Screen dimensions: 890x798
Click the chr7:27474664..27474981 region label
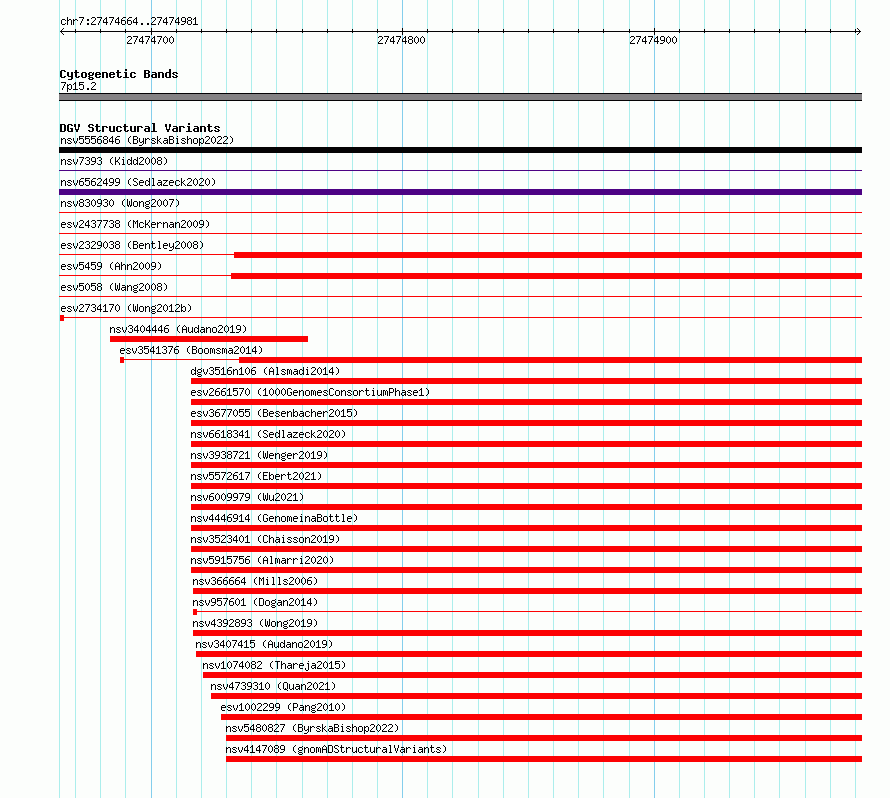pos(129,22)
